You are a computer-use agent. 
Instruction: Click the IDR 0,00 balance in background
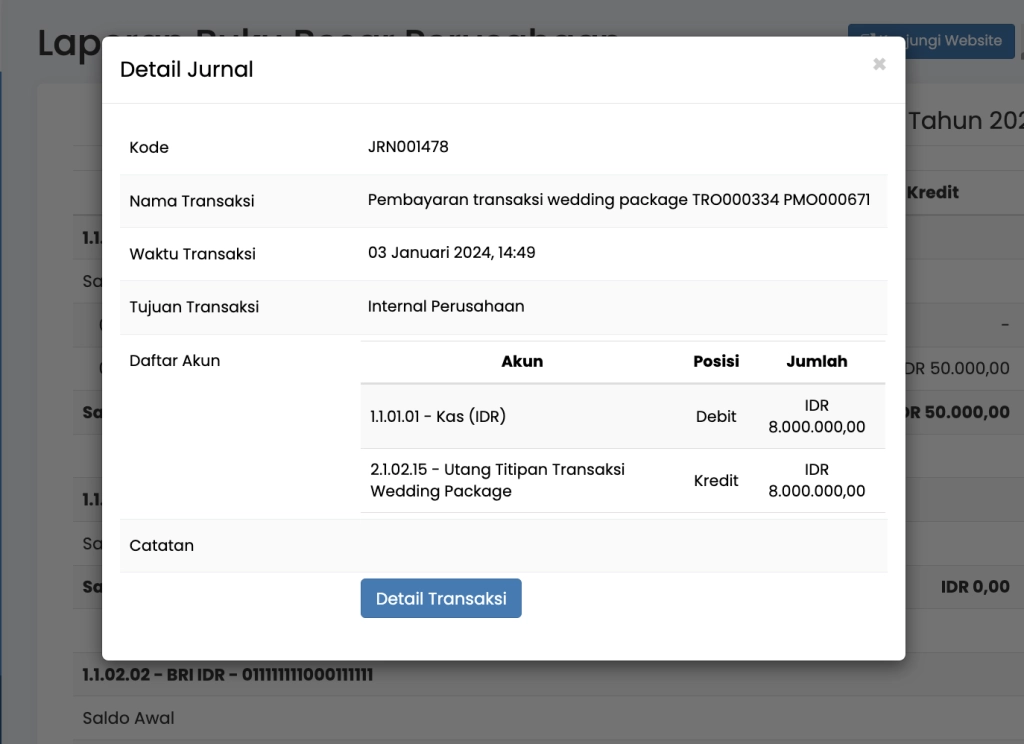975,587
